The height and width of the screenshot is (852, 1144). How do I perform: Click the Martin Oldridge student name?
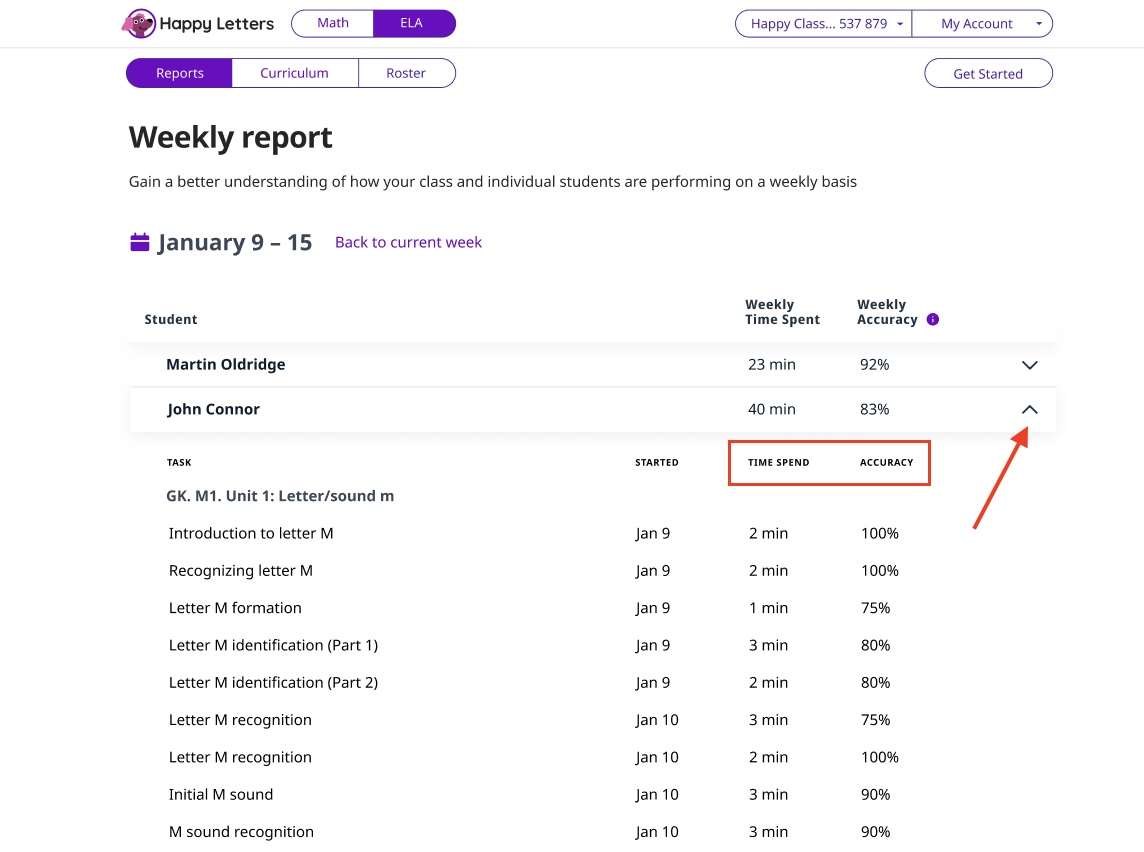(x=226, y=365)
